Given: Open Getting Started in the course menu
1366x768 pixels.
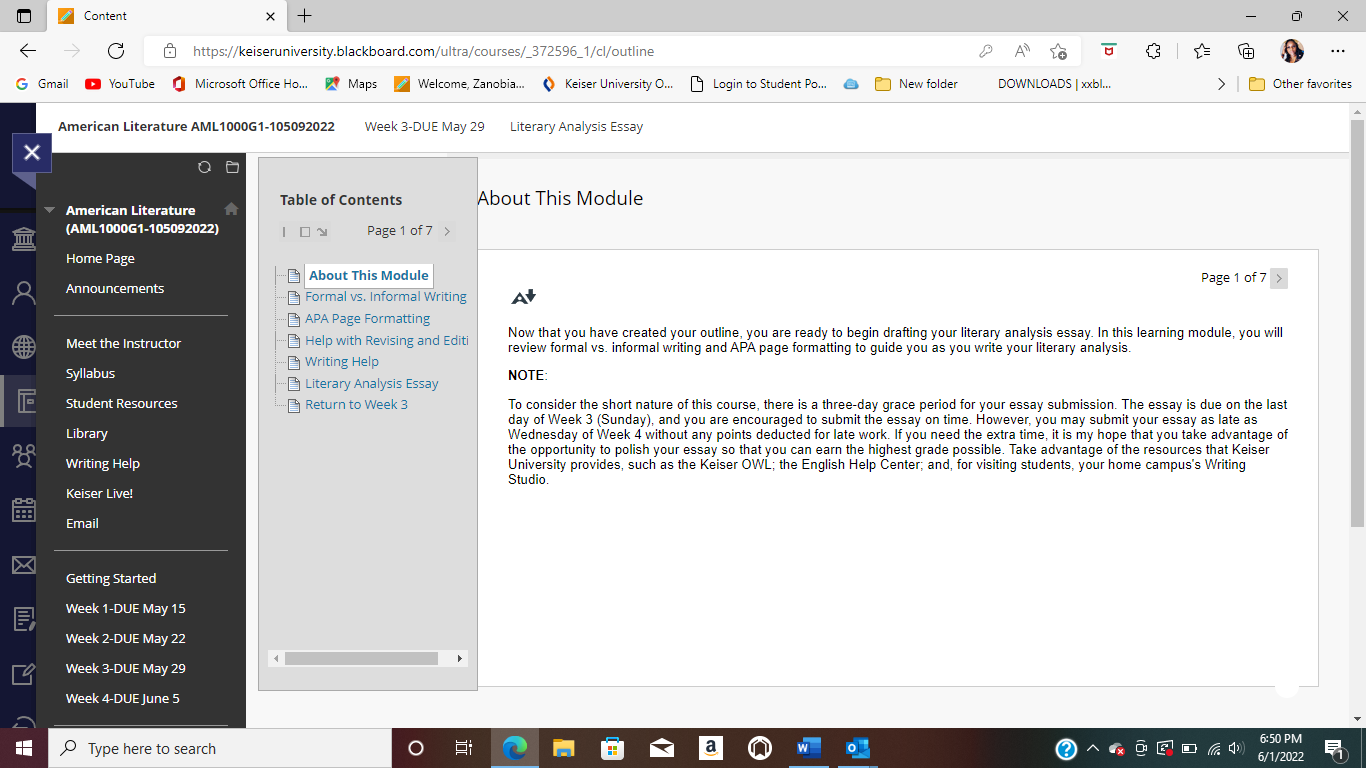Looking at the screenshot, I should pyautogui.click(x=111, y=578).
